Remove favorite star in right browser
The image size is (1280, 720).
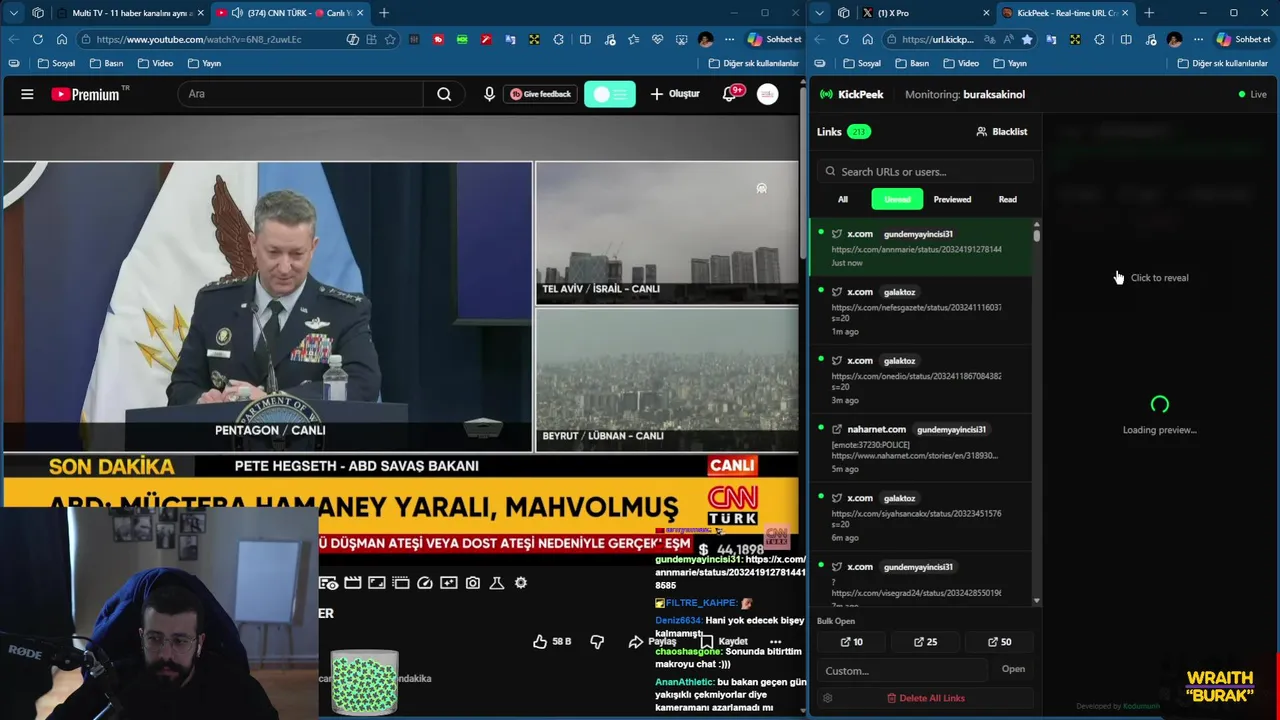coord(1026,39)
